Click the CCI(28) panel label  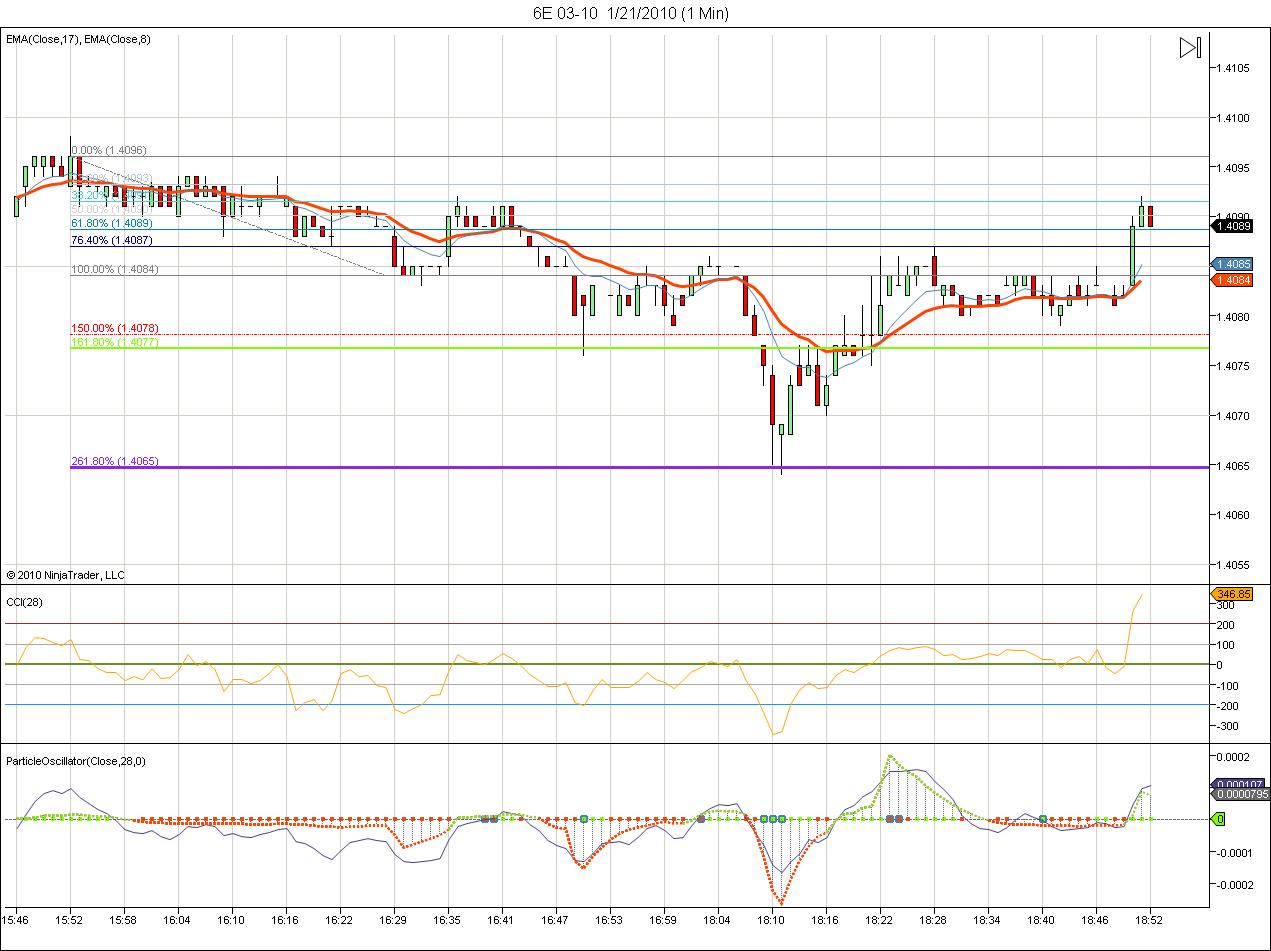click(25, 601)
